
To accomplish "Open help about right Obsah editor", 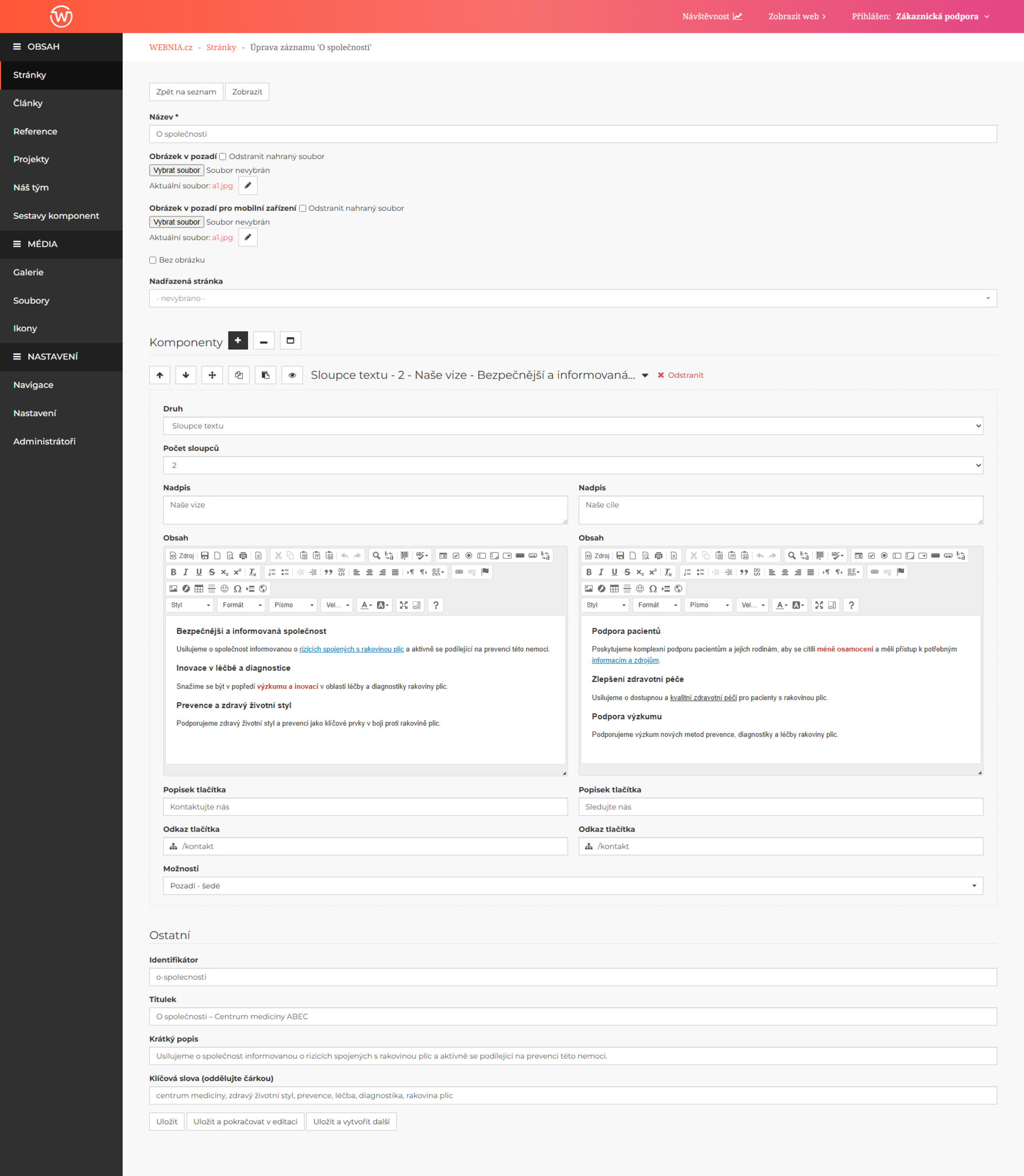I will point(851,605).
